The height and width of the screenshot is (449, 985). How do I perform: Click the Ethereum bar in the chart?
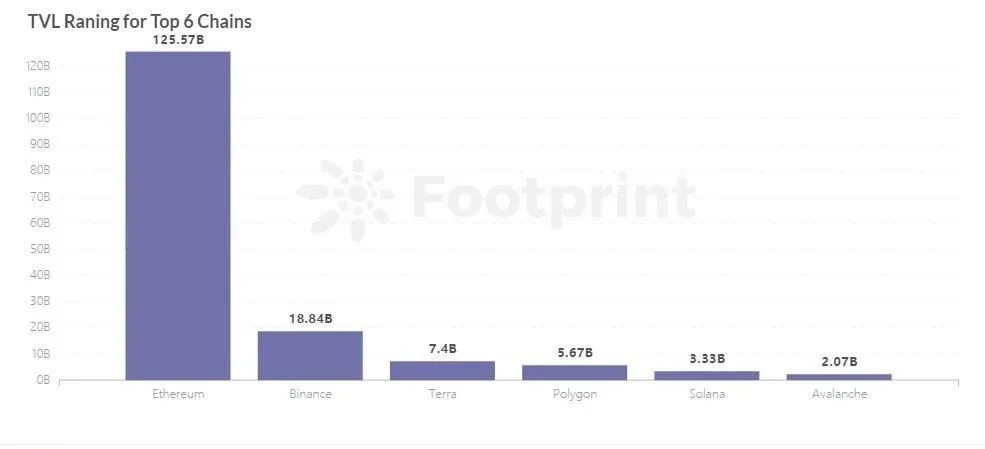[178, 215]
